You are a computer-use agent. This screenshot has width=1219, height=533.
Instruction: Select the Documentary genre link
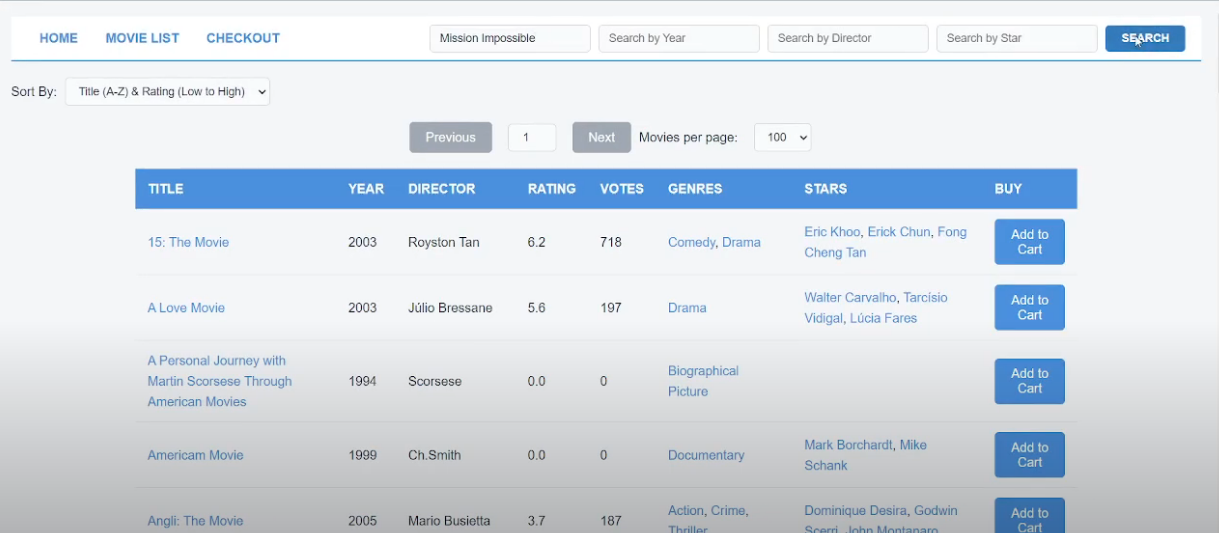tap(706, 455)
